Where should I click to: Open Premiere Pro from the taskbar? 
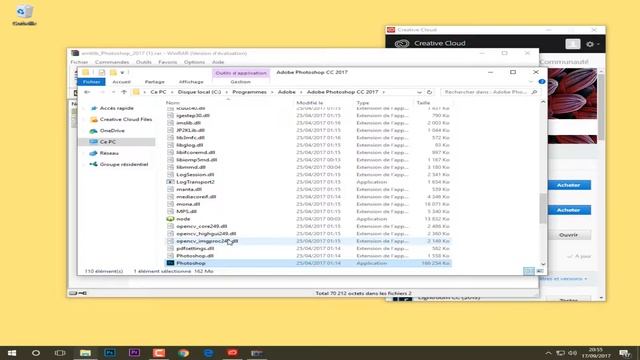134,353
